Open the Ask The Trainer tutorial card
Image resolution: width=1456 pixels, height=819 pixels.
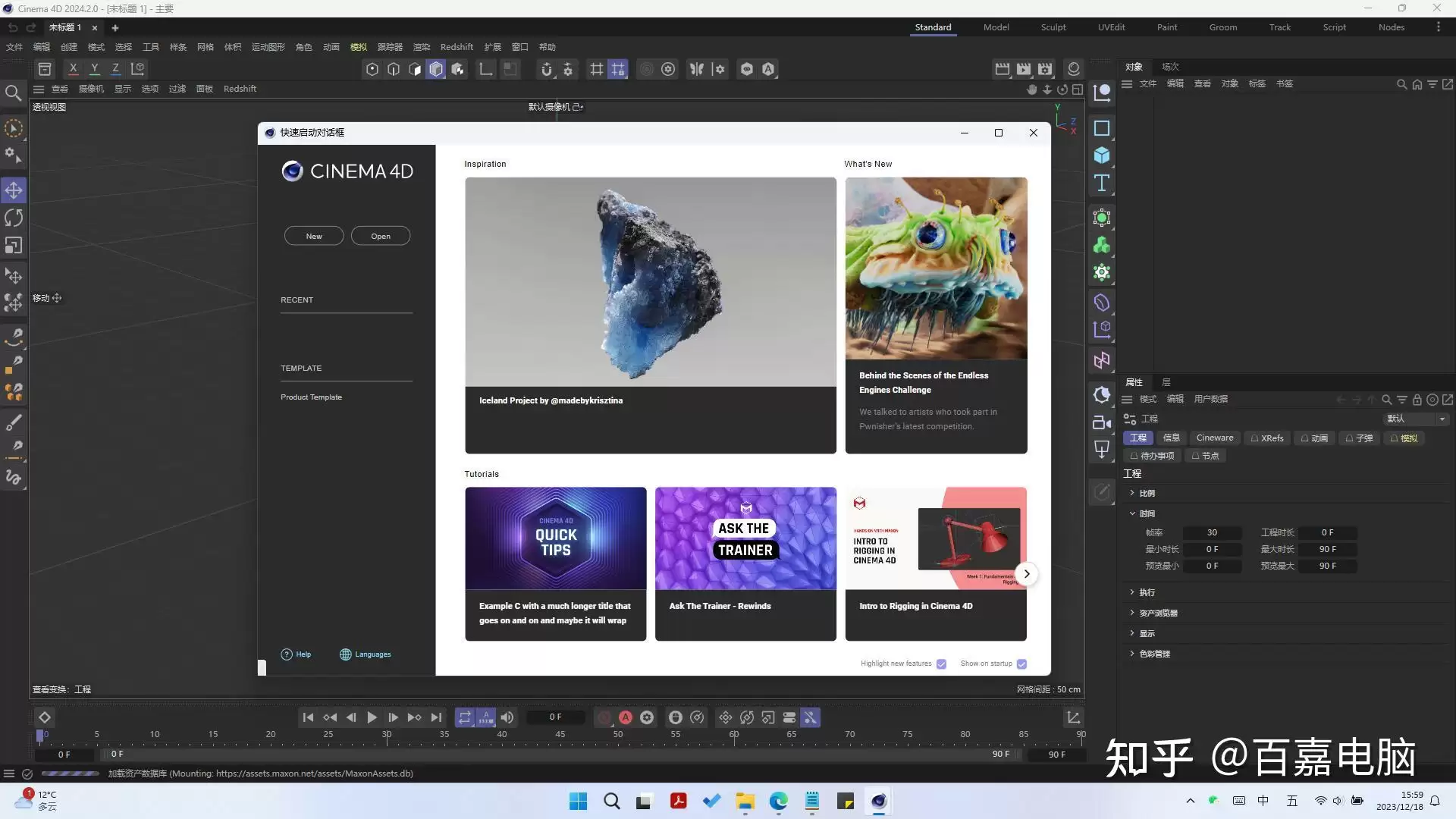[745, 564]
